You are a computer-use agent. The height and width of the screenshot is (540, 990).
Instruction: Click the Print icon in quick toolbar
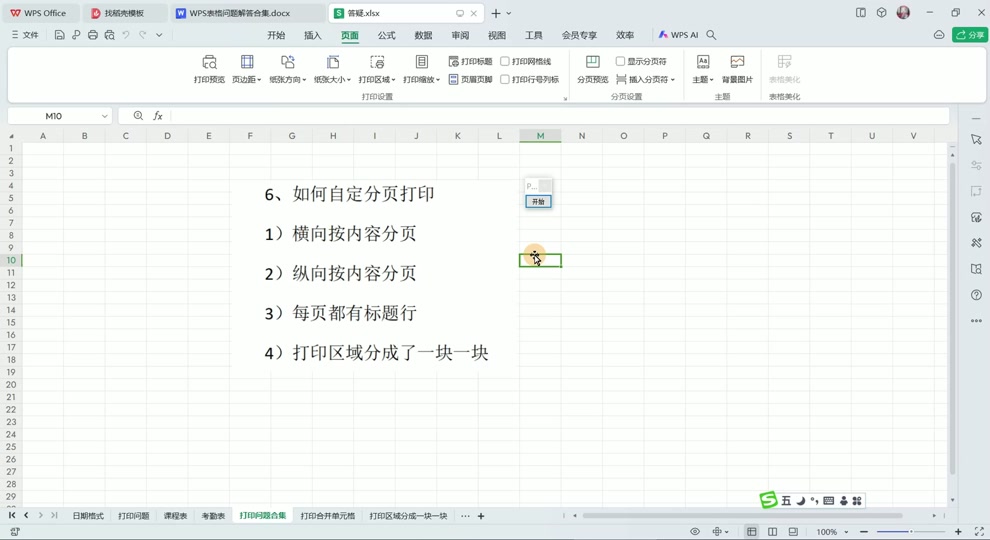tap(93, 35)
